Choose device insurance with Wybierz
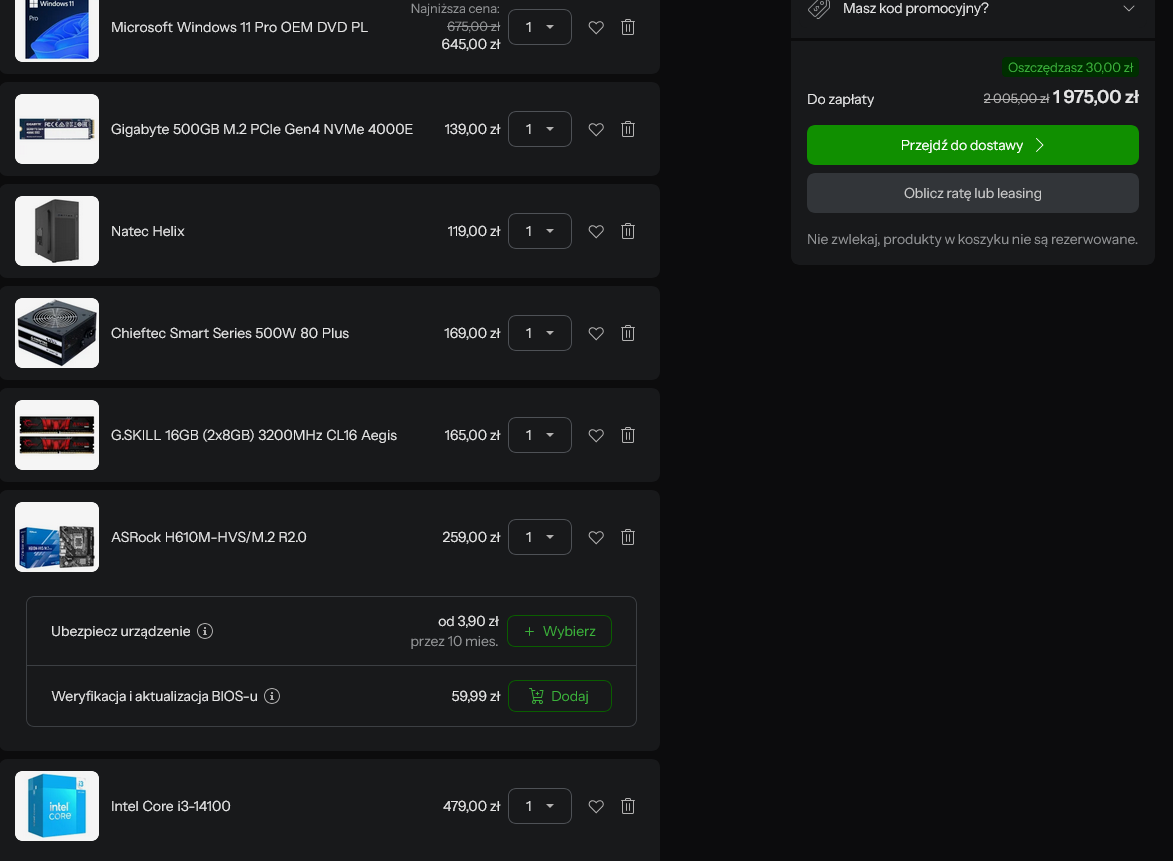The image size is (1173, 861). [560, 631]
